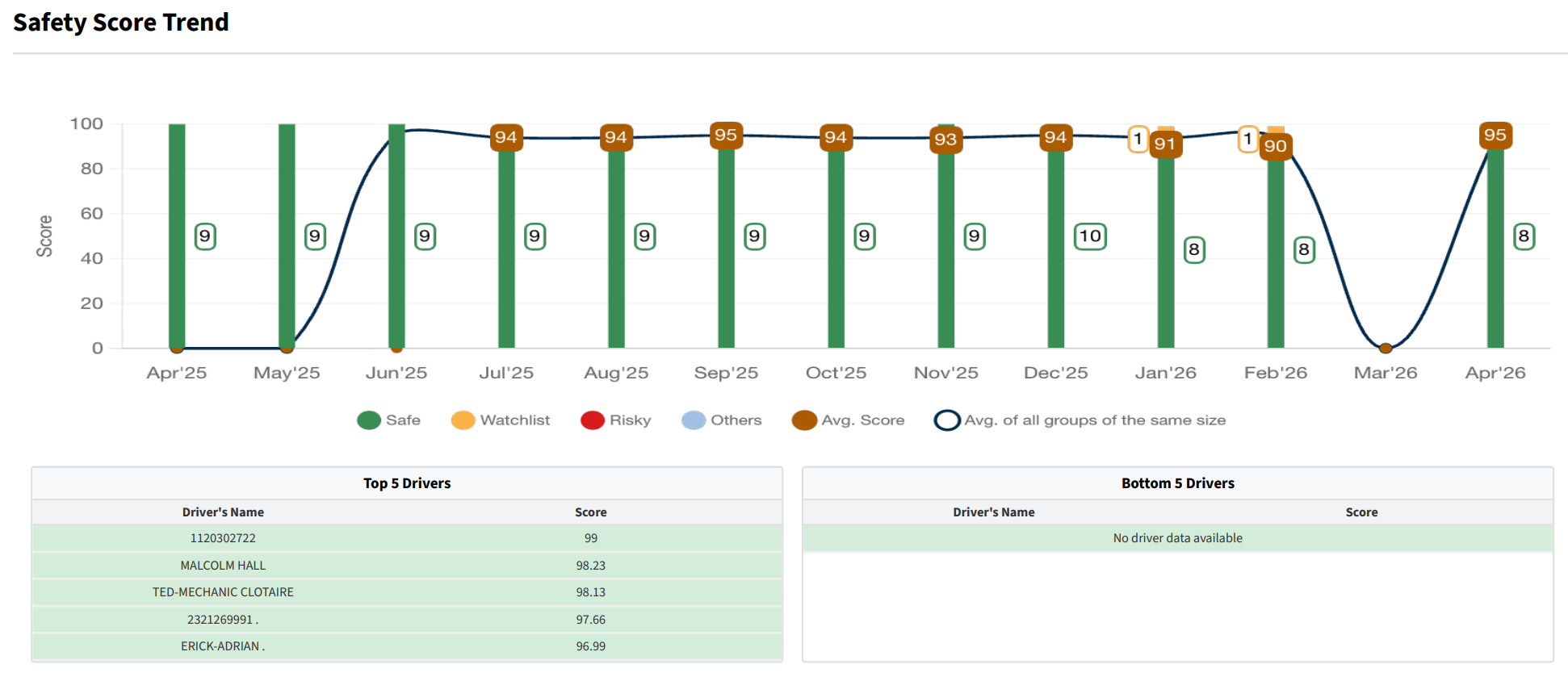The width and height of the screenshot is (1568, 681).
Task: Toggle the Safe series in the legend
Action: [x=389, y=420]
